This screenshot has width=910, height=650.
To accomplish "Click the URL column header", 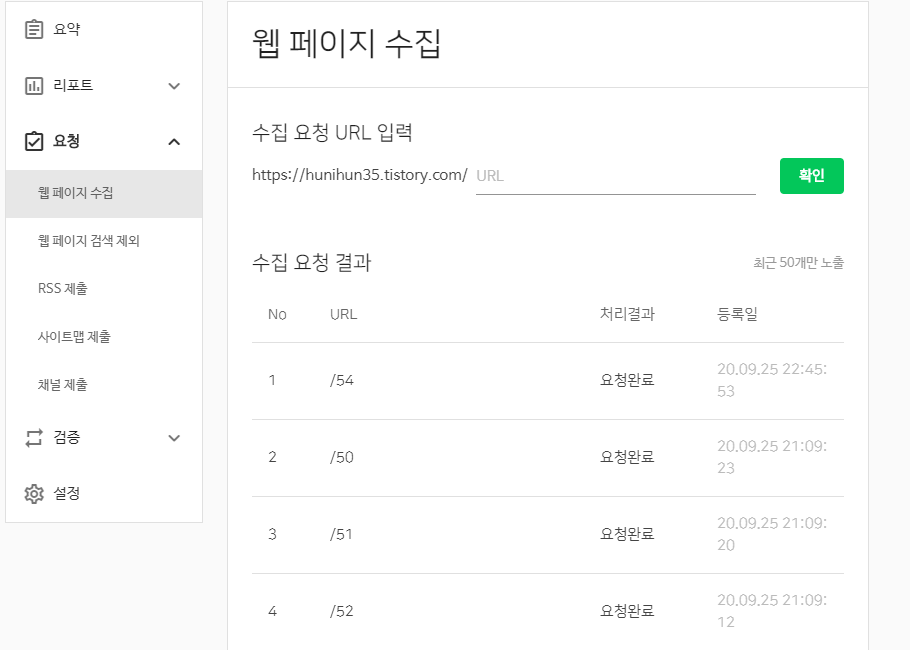I will pos(344,315).
